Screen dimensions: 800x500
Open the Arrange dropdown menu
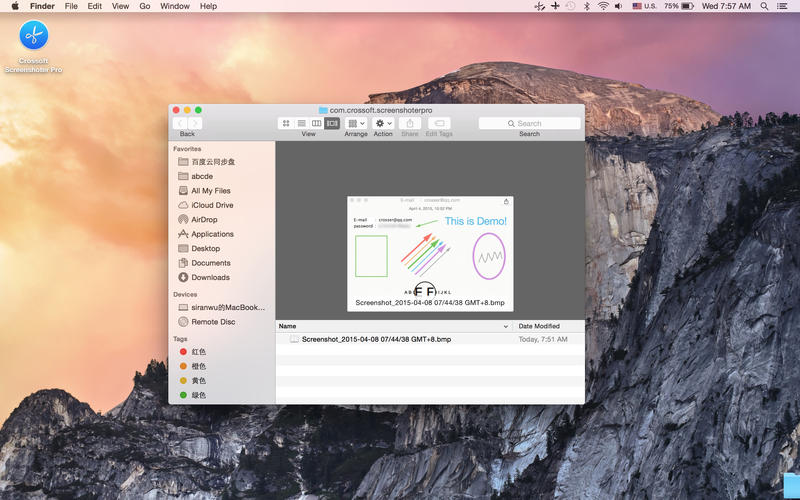click(x=356, y=123)
